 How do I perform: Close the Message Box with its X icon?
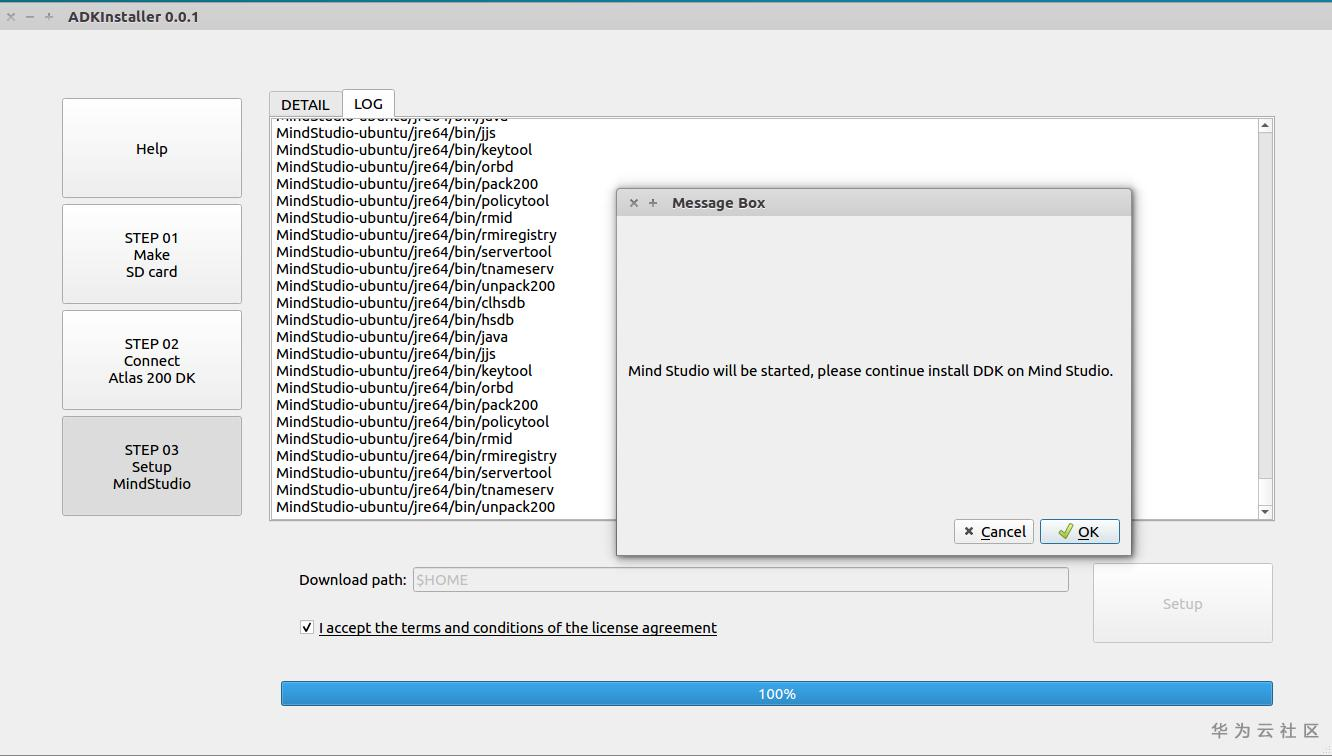(x=633, y=203)
